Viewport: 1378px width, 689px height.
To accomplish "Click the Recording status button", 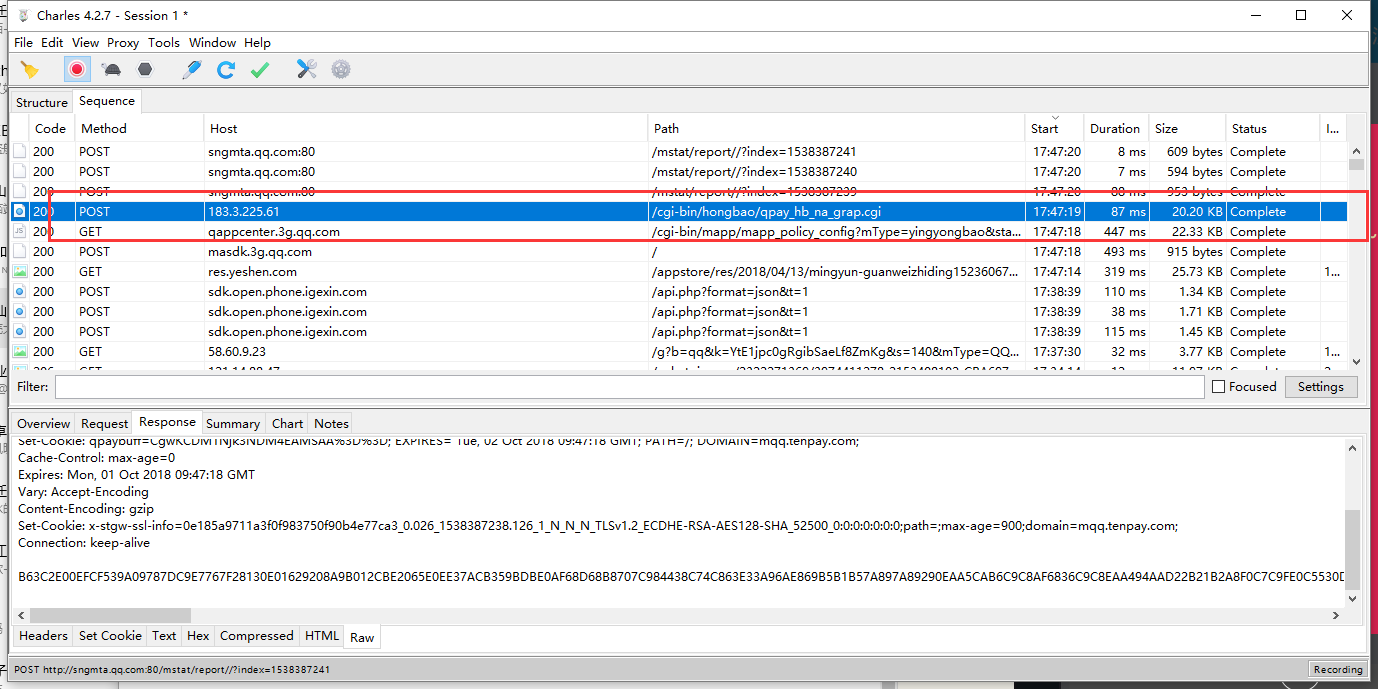I will 1338,670.
